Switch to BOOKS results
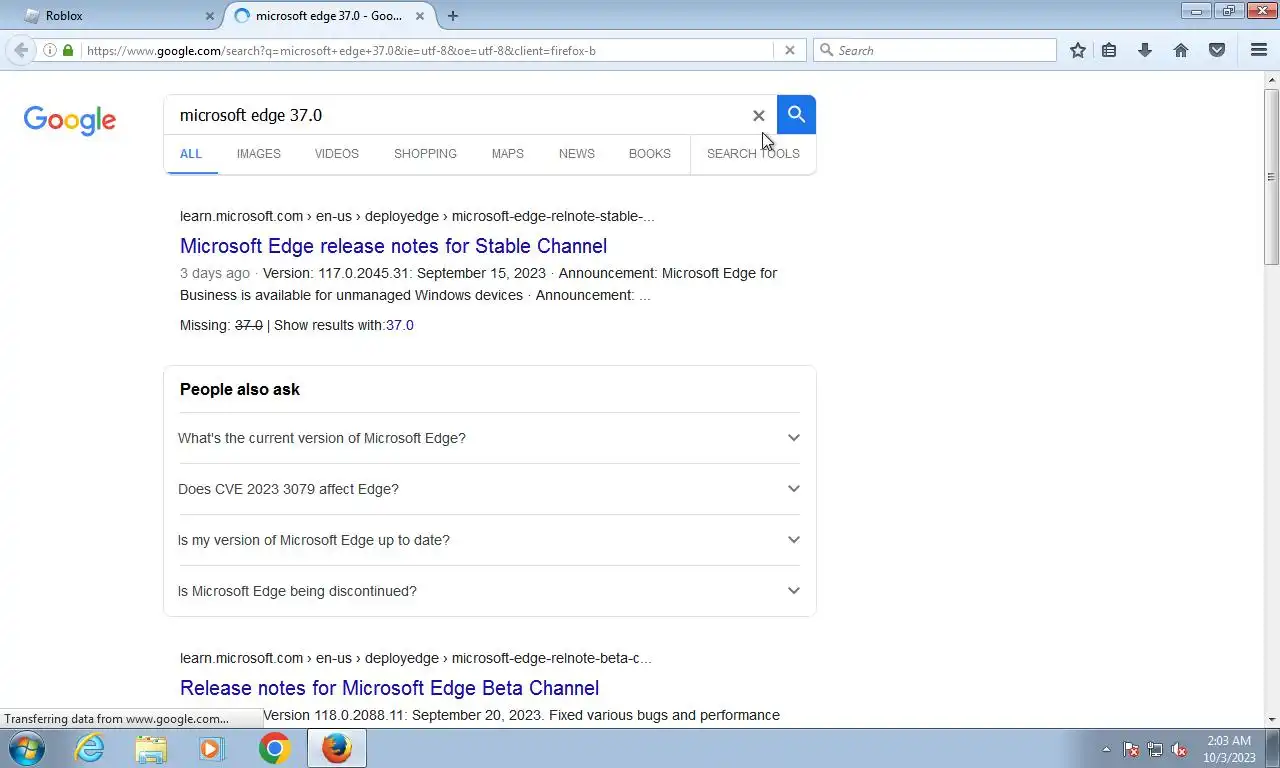1280x768 pixels. tap(650, 154)
